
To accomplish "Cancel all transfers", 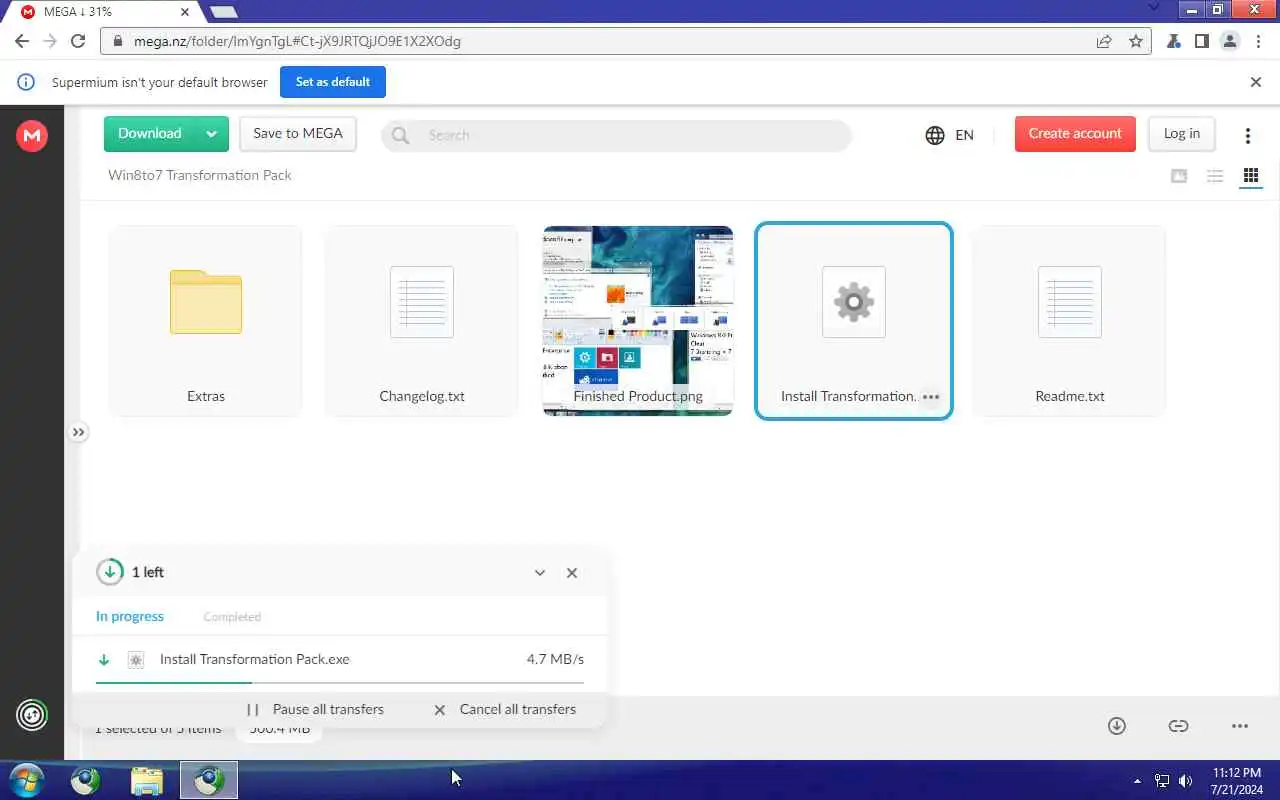I will coord(505,709).
